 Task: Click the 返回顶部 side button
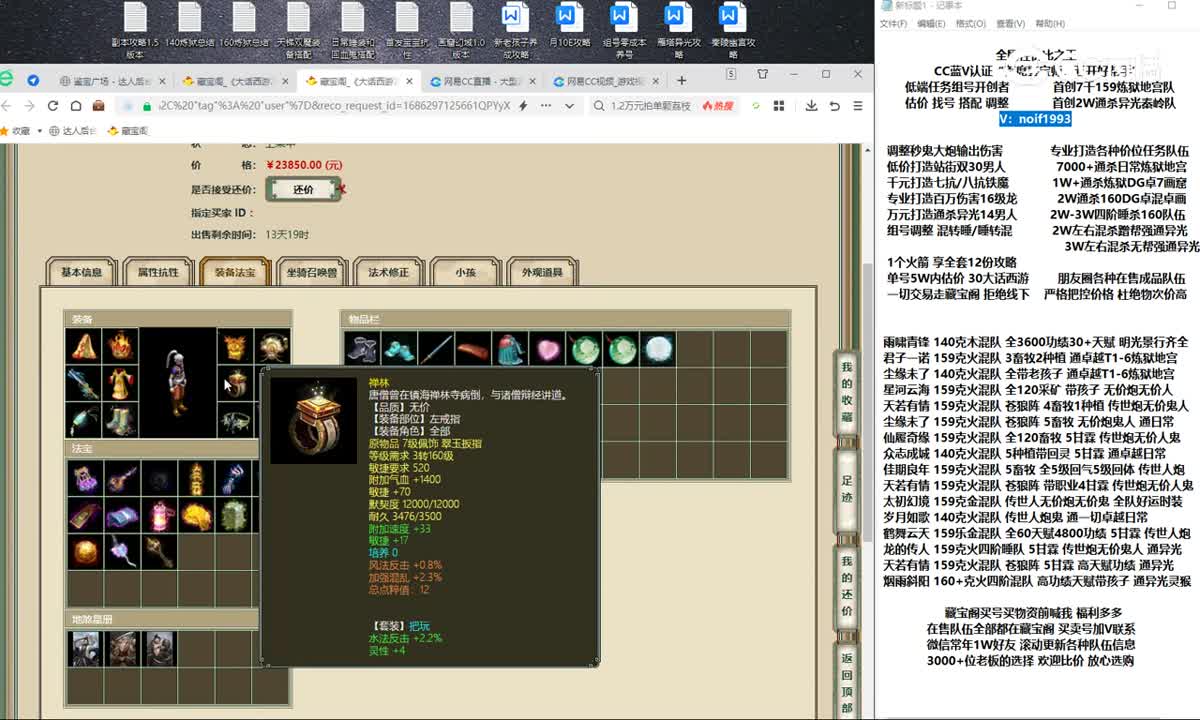click(x=847, y=683)
